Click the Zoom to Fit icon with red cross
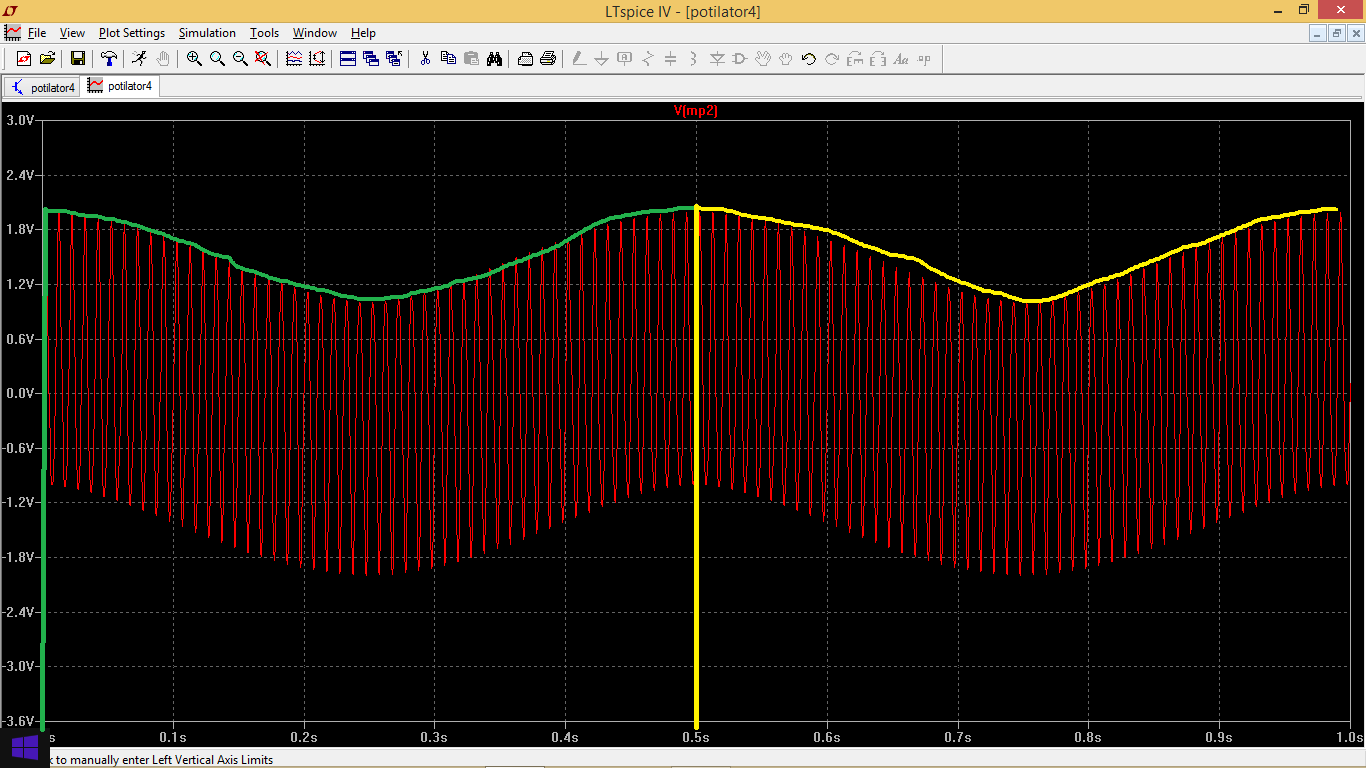The width and height of the screenshot is (1366, 768). click(263, 59)
